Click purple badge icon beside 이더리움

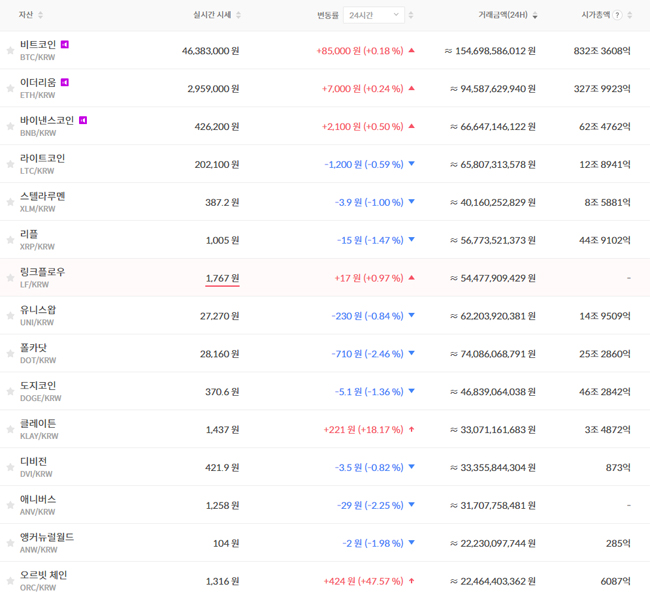[65, 82]
